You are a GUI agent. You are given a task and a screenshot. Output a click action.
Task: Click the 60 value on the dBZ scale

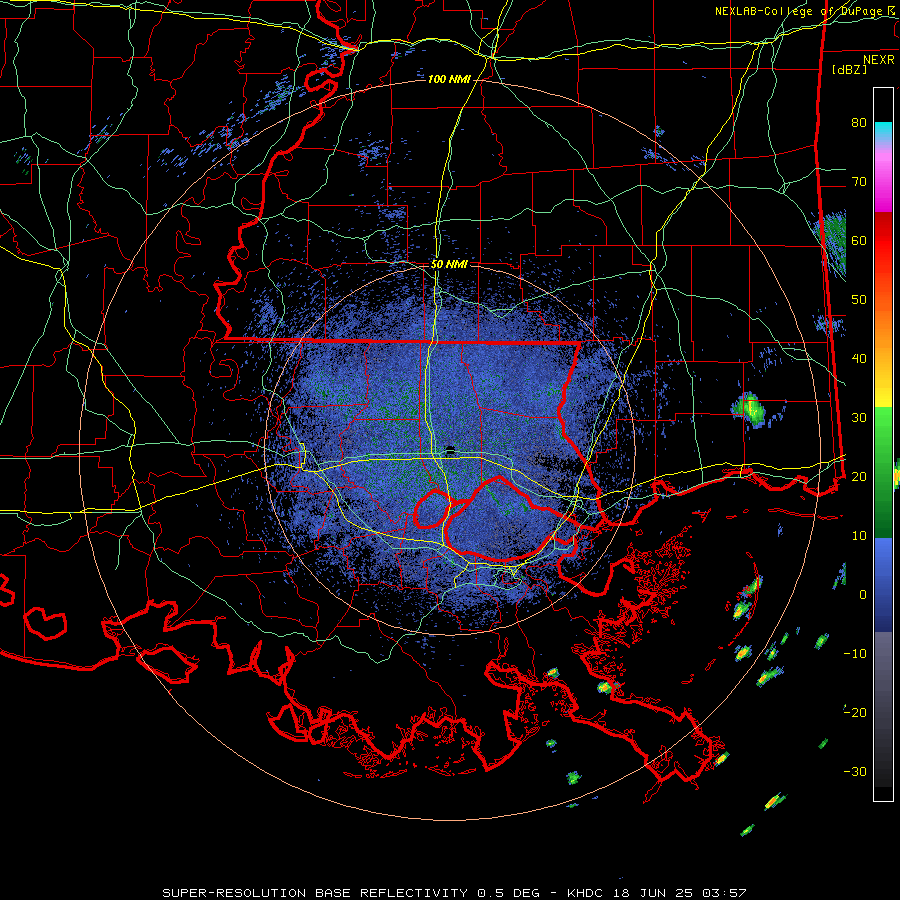coord(859,240)
